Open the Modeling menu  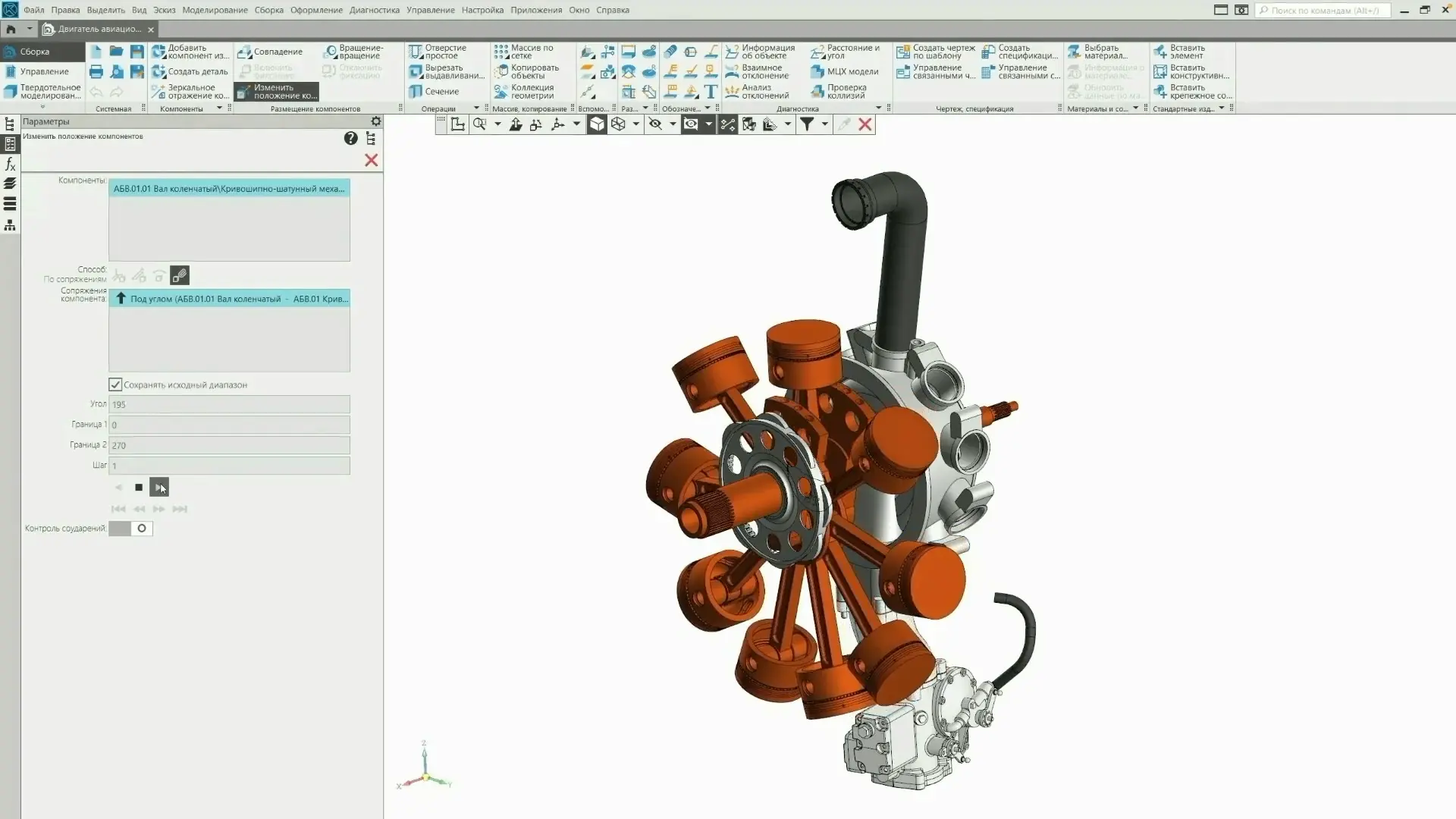[215, 10]
